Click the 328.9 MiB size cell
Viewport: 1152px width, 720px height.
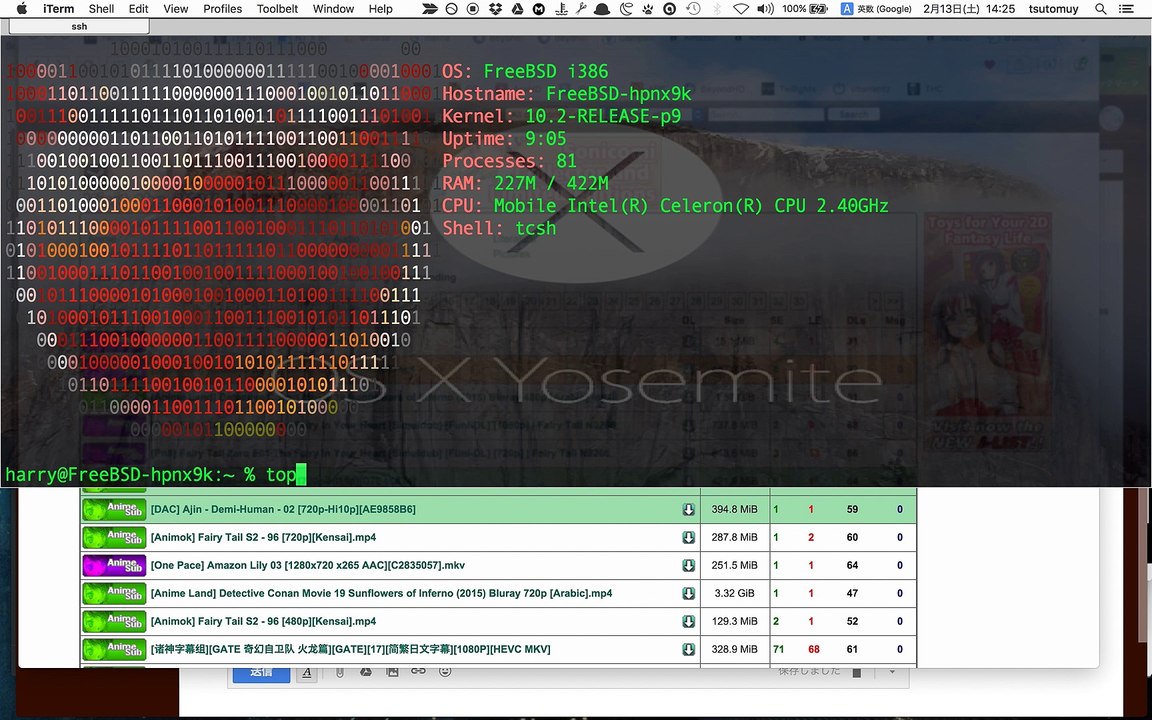tap(734, 649)
